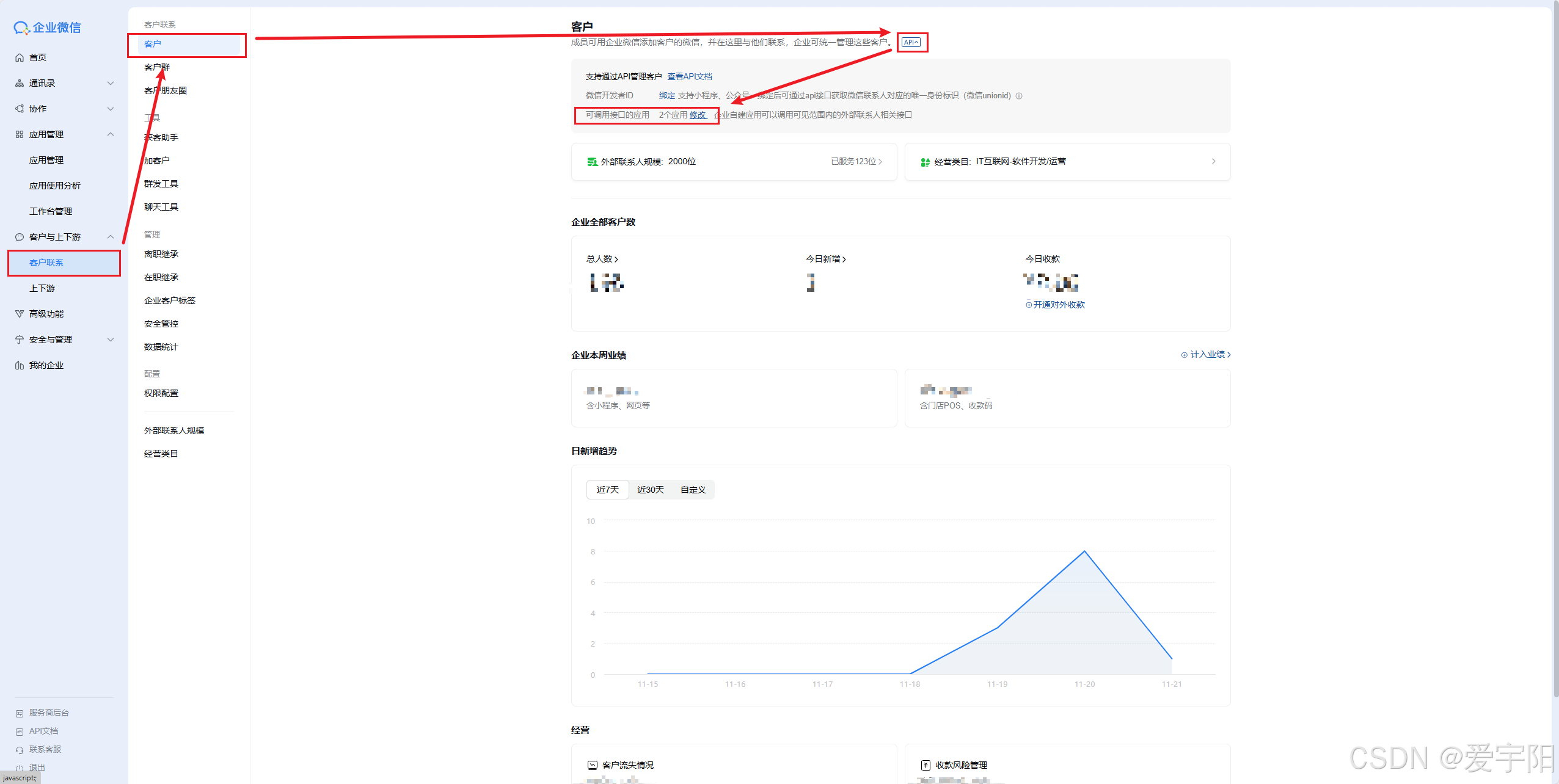Click 修改 next to 2个应用

(x=698, y=115)
